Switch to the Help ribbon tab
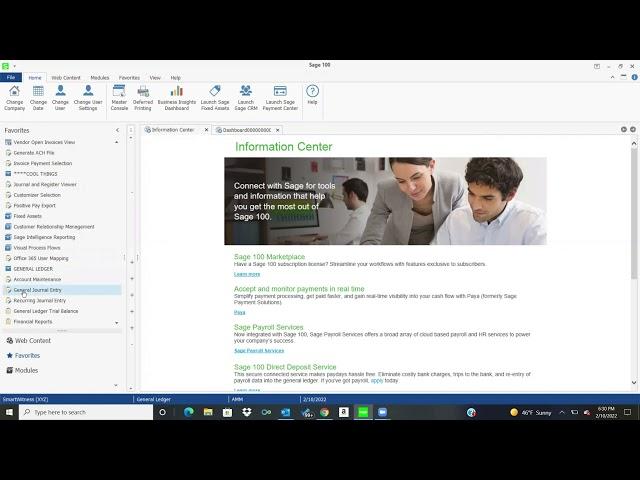This screenshot has width=640, height=480. click(x=176, y=78)
